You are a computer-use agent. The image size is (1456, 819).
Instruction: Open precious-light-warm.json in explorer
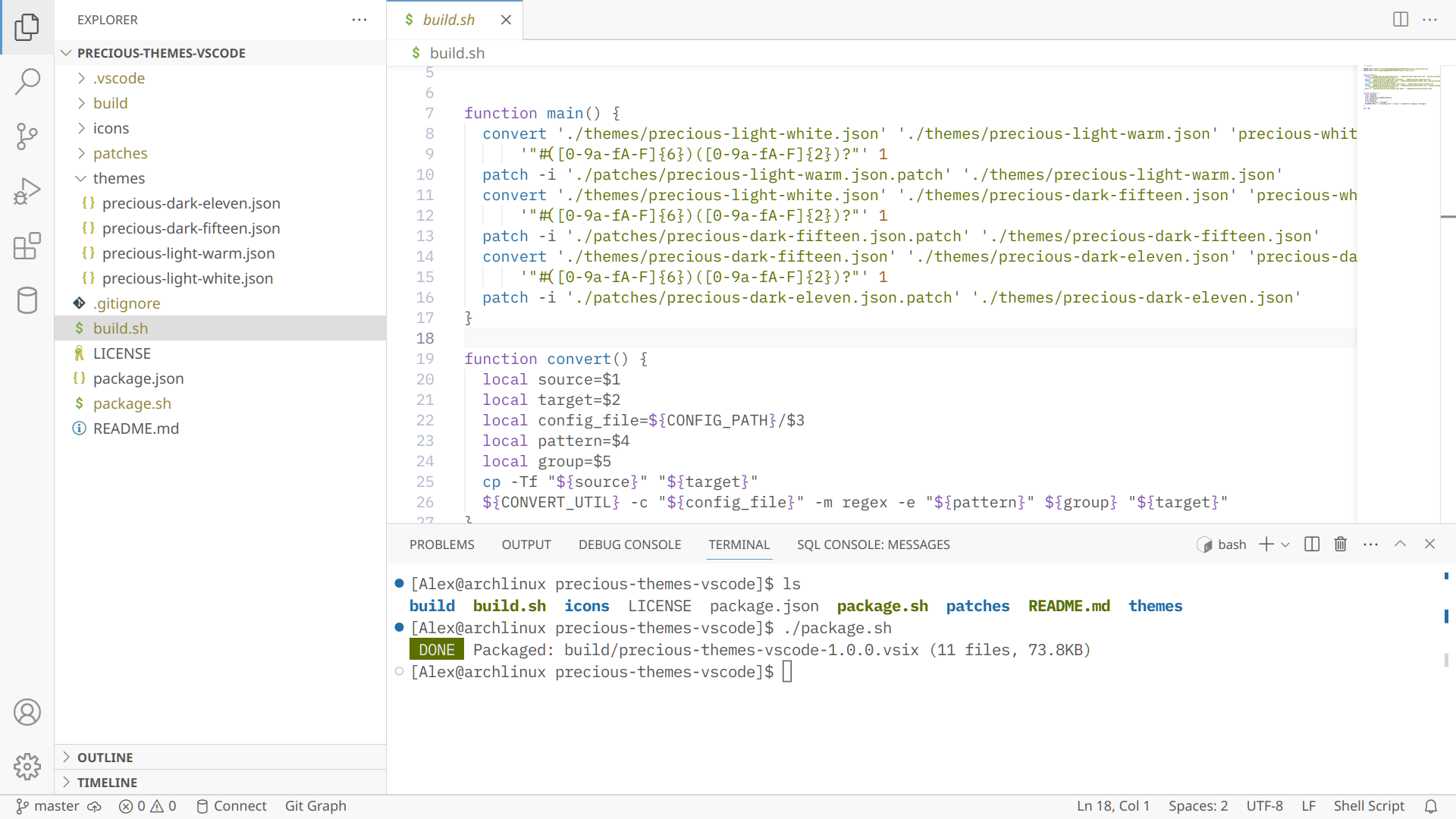coord(188,253)
